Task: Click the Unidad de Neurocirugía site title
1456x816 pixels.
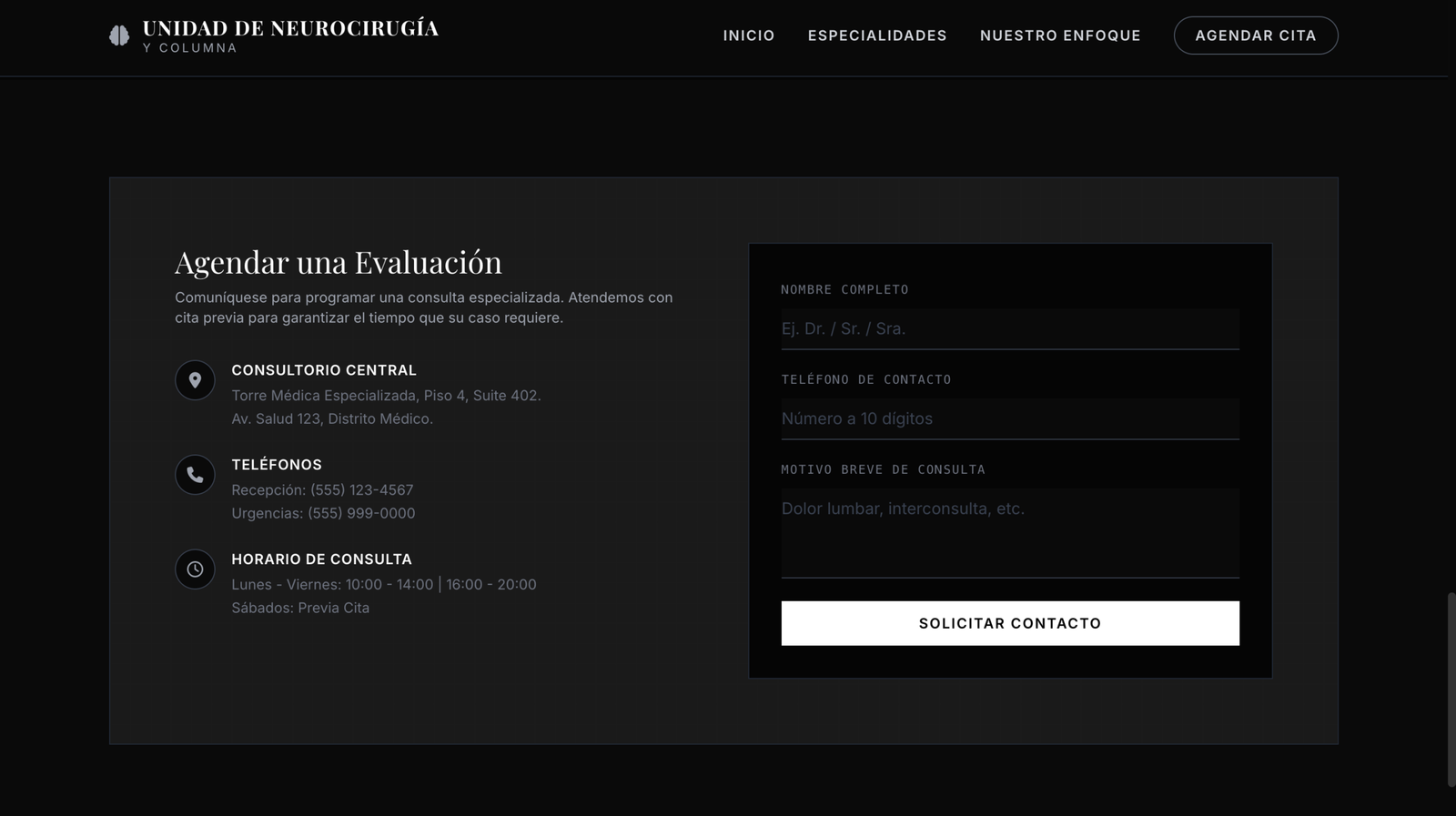Action: [290, 28]
